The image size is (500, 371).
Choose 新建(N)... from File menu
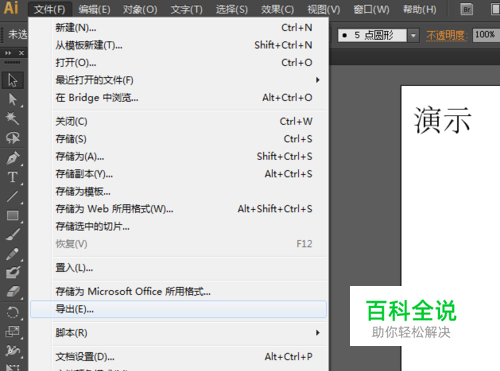[178, 28]
